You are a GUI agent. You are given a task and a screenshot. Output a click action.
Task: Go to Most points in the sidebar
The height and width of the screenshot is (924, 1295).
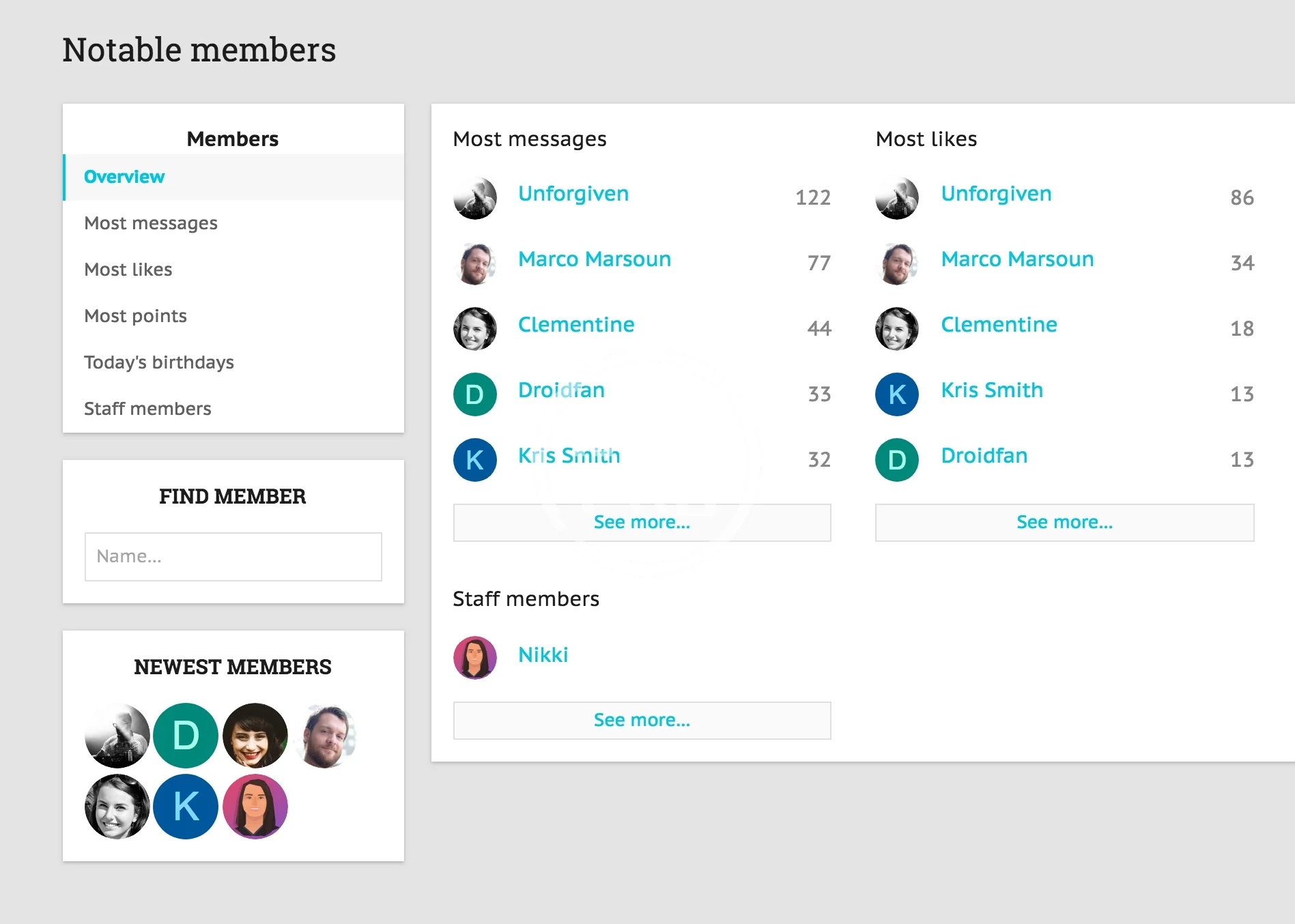pos(135,316)
